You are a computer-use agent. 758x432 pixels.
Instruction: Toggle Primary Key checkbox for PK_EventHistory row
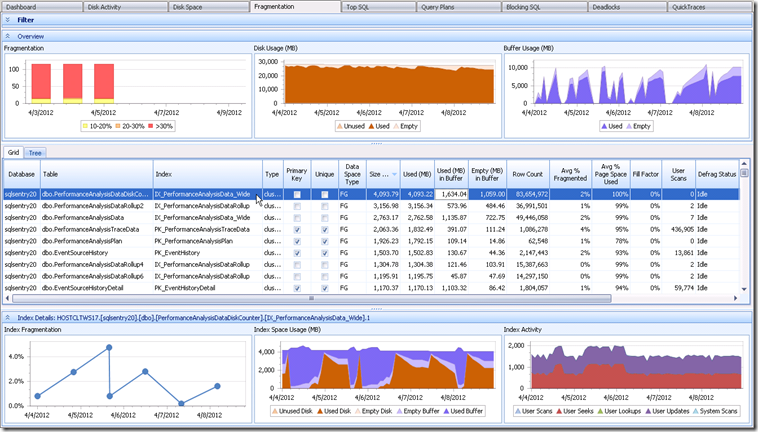tap(297, 253)
